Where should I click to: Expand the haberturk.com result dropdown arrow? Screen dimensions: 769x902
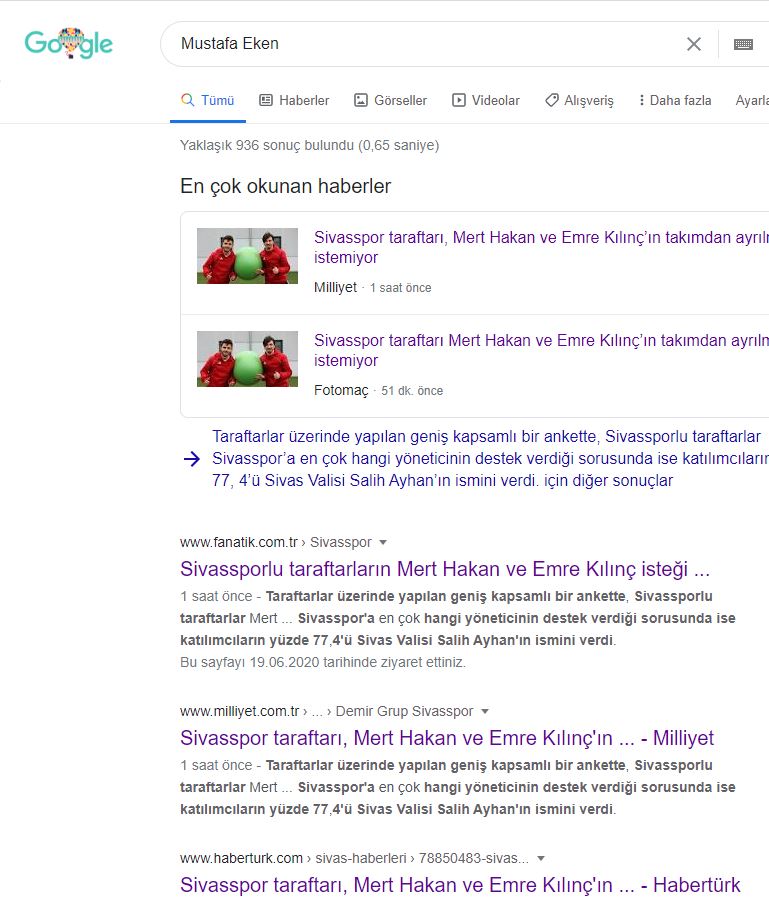tap(541, 858)
